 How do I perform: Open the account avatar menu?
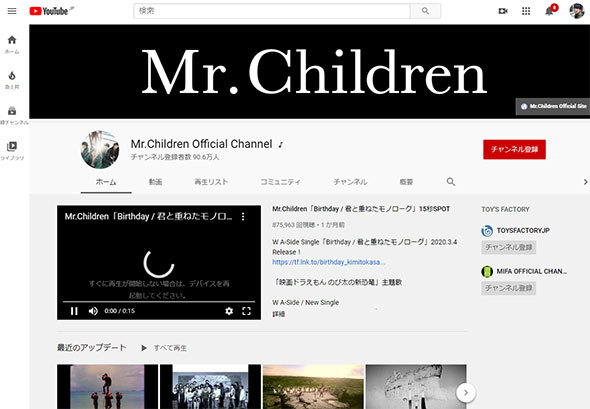coord(577,11)
